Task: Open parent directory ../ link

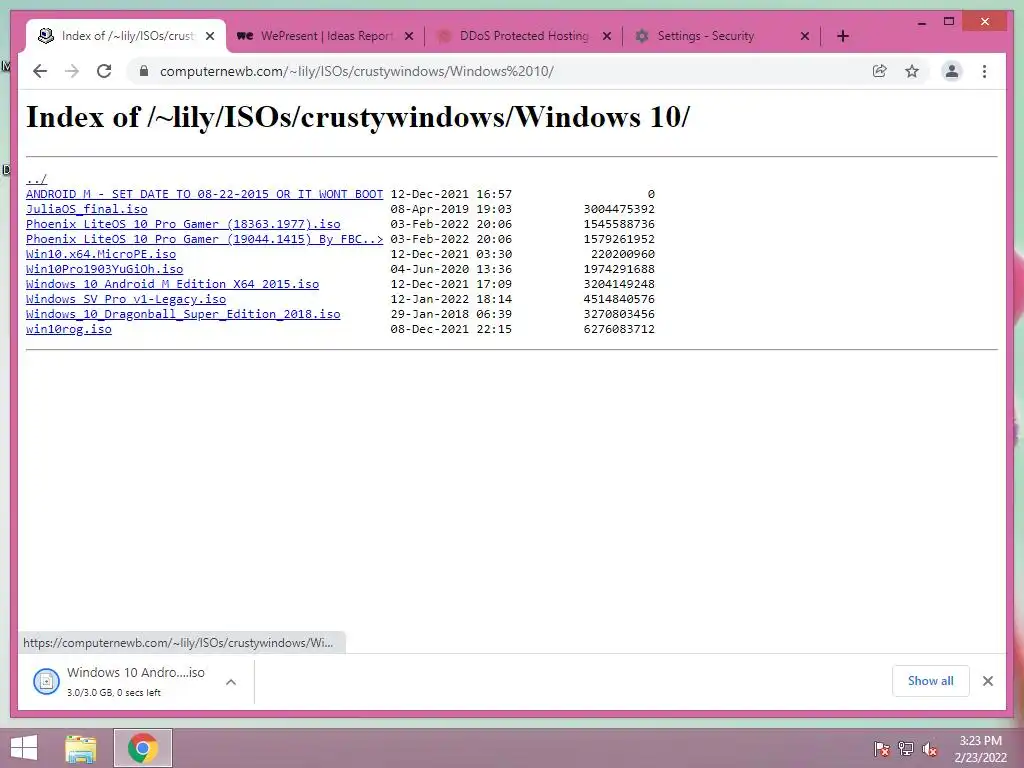Action: click(37, 179)
